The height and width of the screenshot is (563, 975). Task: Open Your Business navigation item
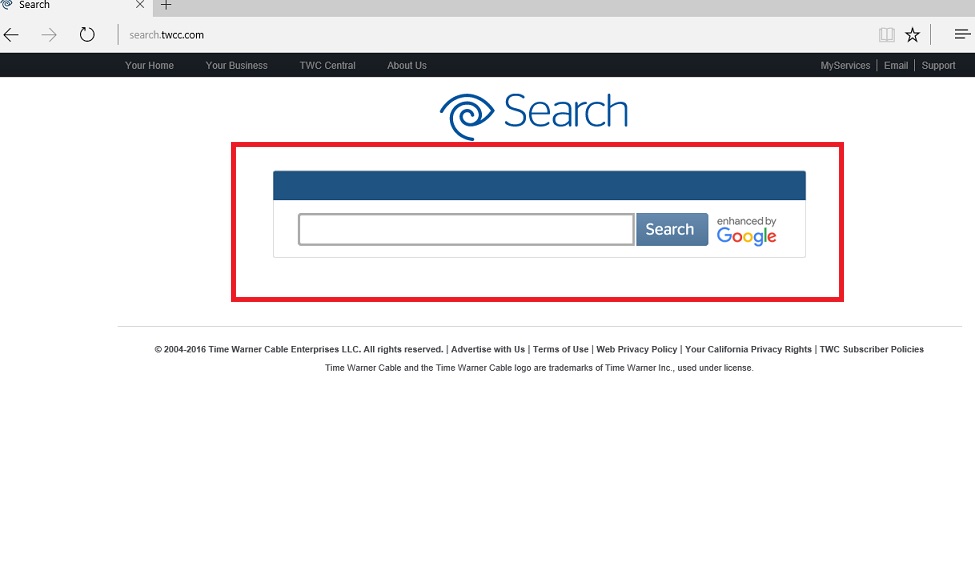236,65
